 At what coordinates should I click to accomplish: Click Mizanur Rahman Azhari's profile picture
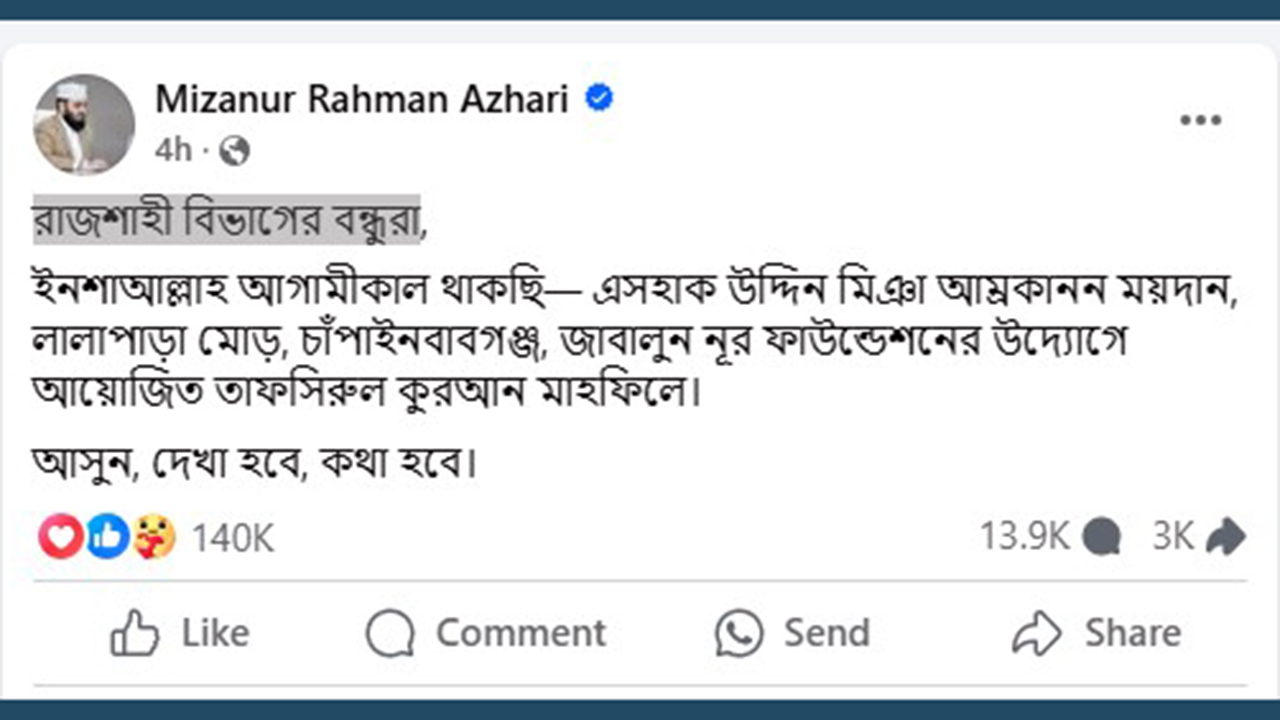tap(84, 124)
